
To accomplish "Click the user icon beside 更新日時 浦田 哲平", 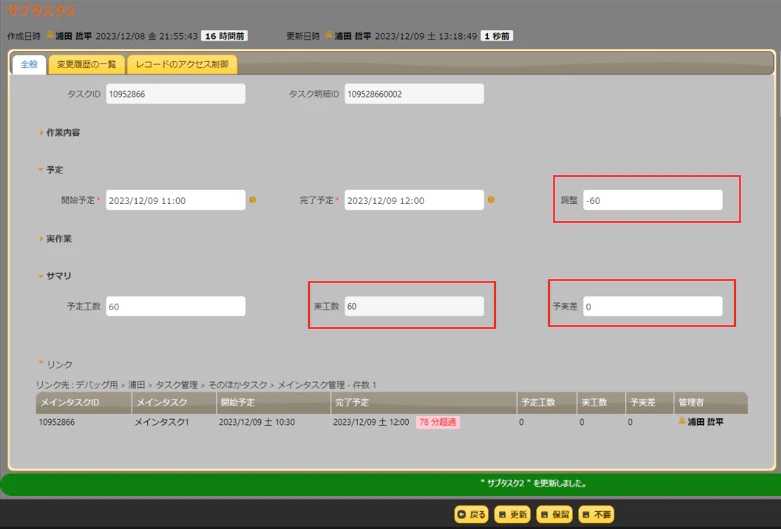I will [329, 34].
